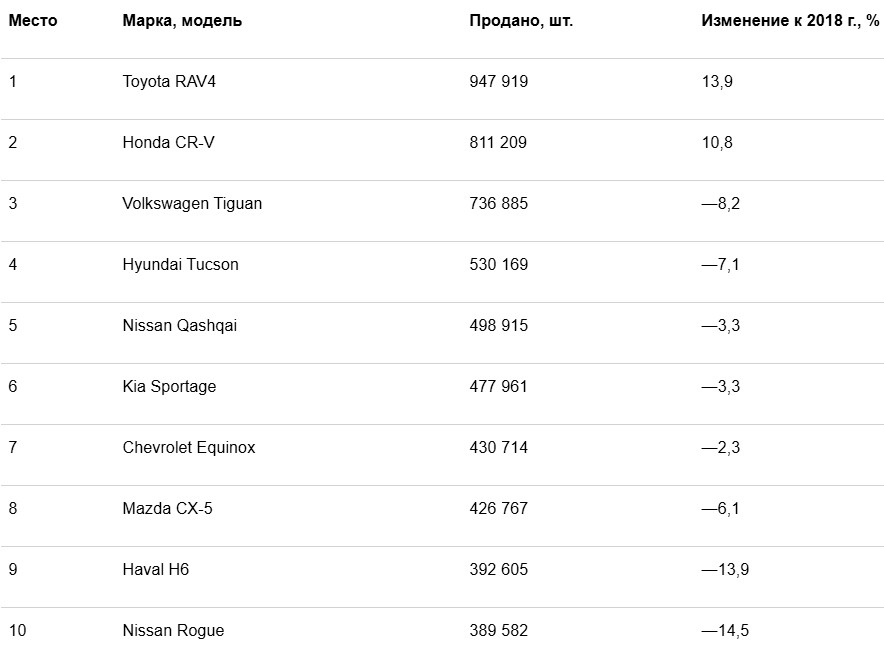Select the Kia Sportage cell
Image resolution: width=884 pixels, height=645 pixels.
coord(169,386)
